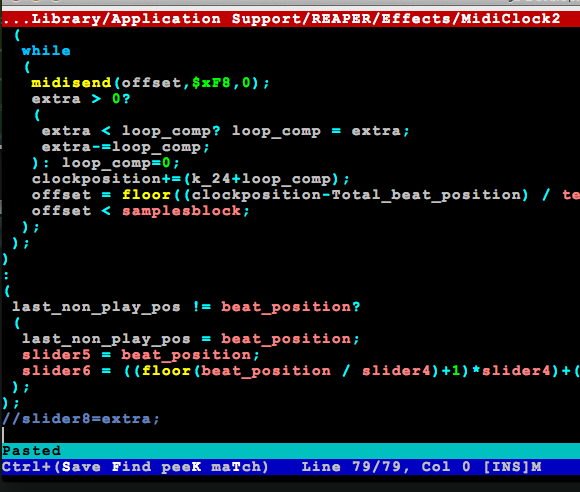Click the '[INS]M' insert mode indicator
Viewport: 580px width, 492px height.
click(x=513, y=467)
